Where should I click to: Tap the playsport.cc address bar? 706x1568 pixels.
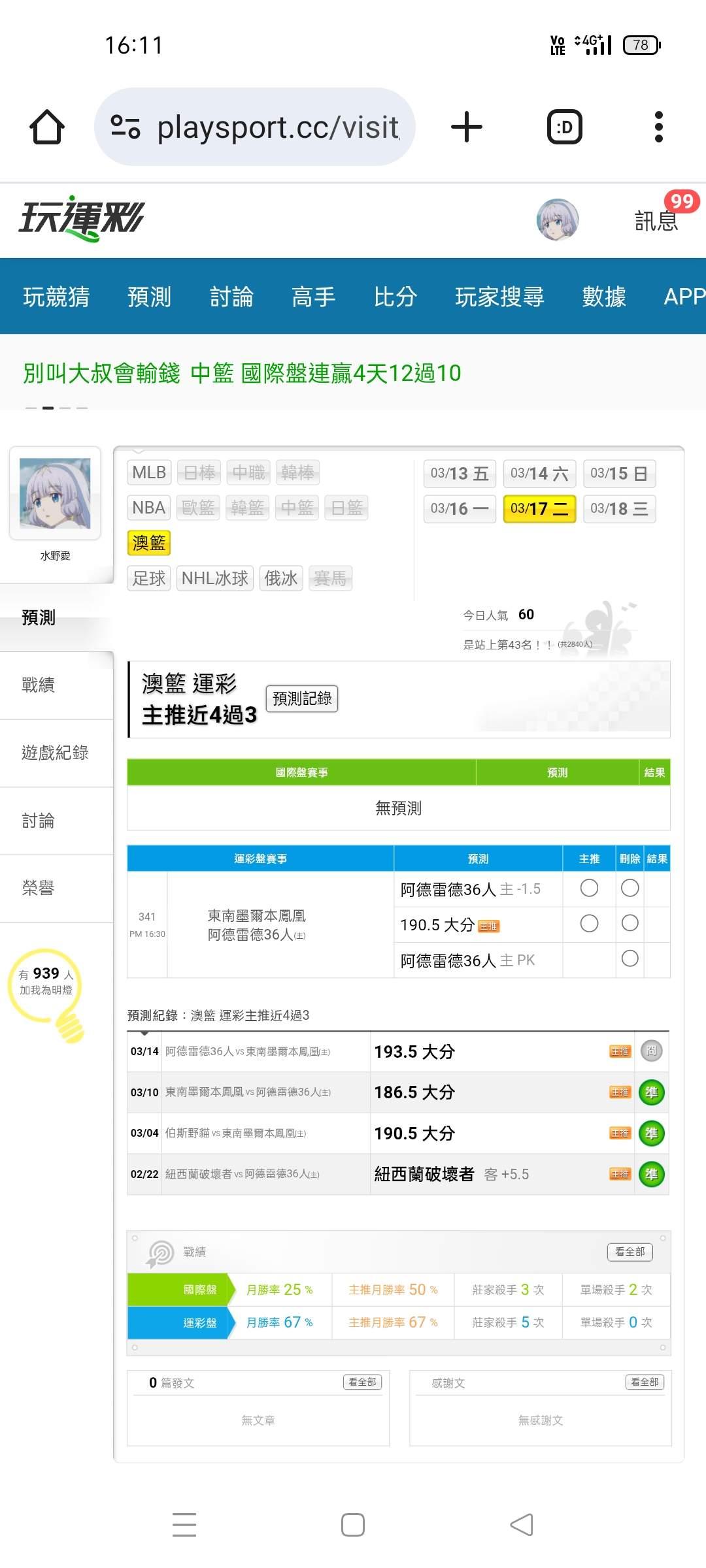point(255,127)
